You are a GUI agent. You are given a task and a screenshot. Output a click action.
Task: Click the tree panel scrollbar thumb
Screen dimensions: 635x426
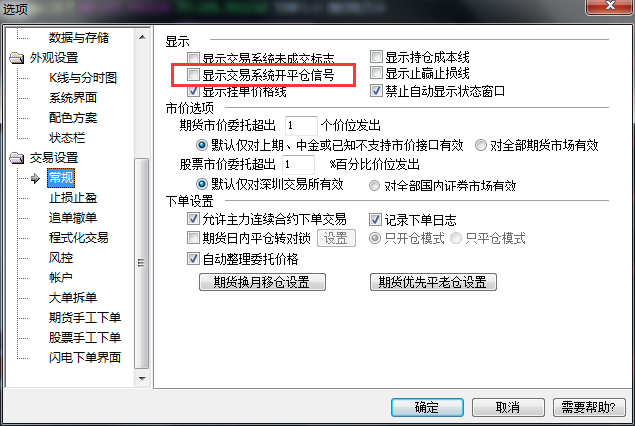pos(142,263)
